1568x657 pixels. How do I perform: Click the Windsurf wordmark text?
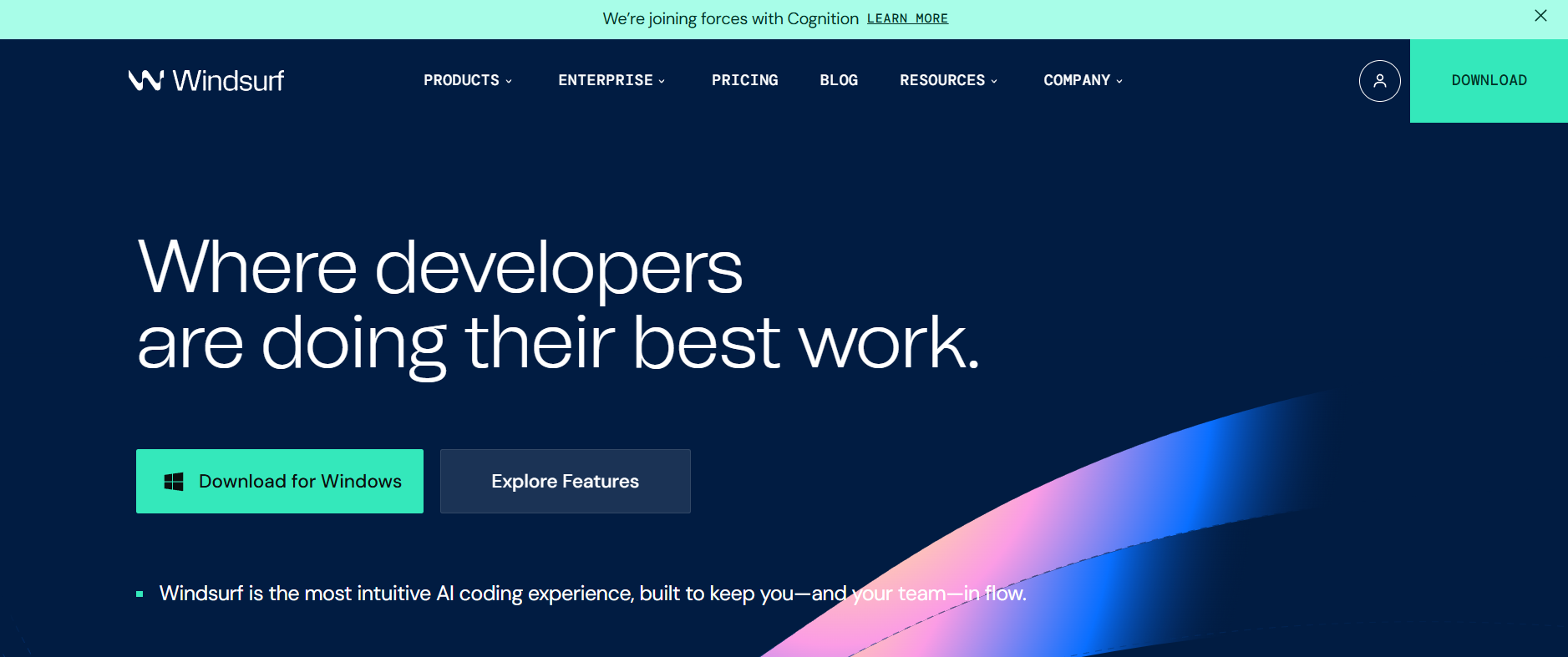(228, 80)
